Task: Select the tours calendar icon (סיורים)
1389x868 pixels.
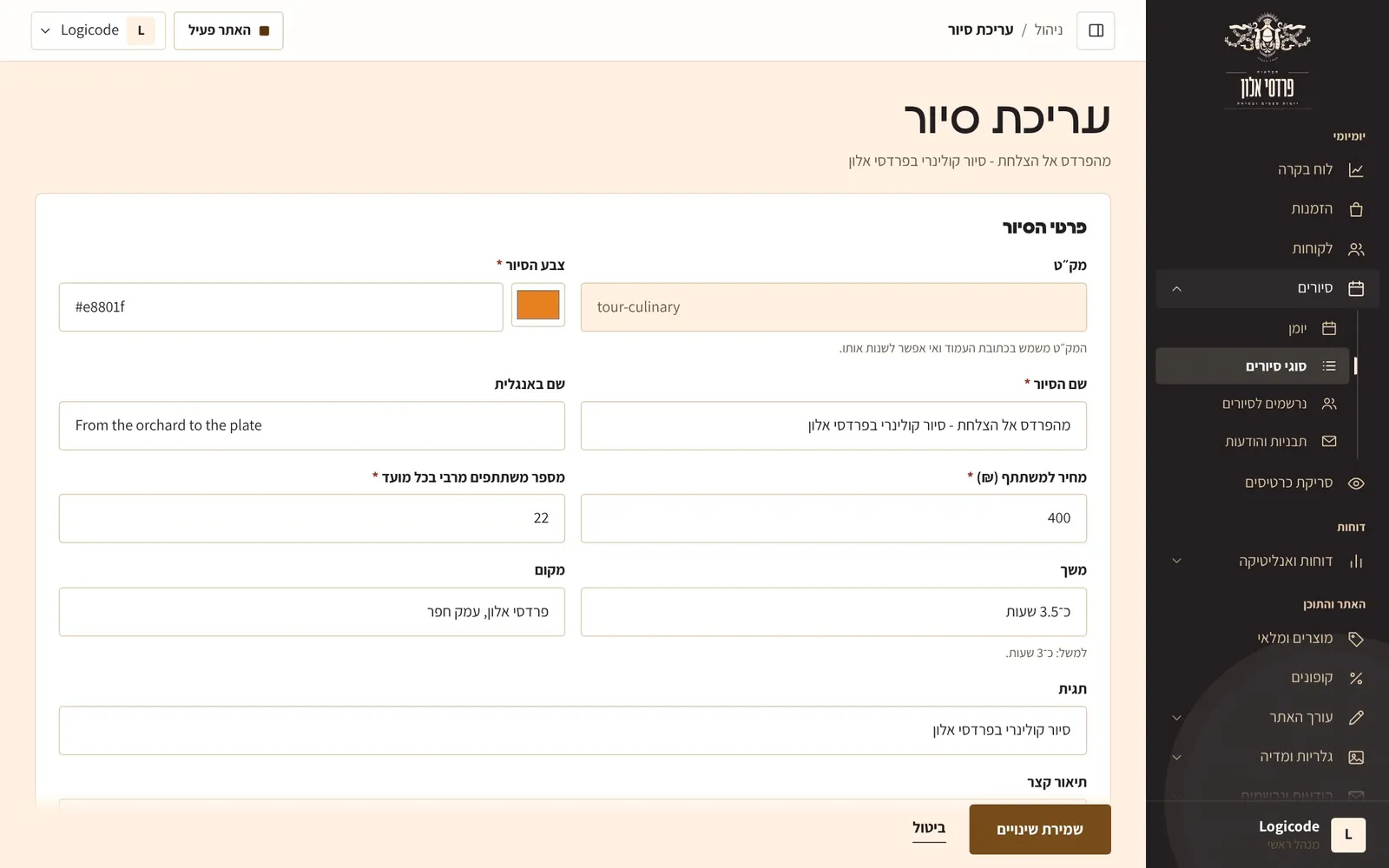Action: point(1356,288)
